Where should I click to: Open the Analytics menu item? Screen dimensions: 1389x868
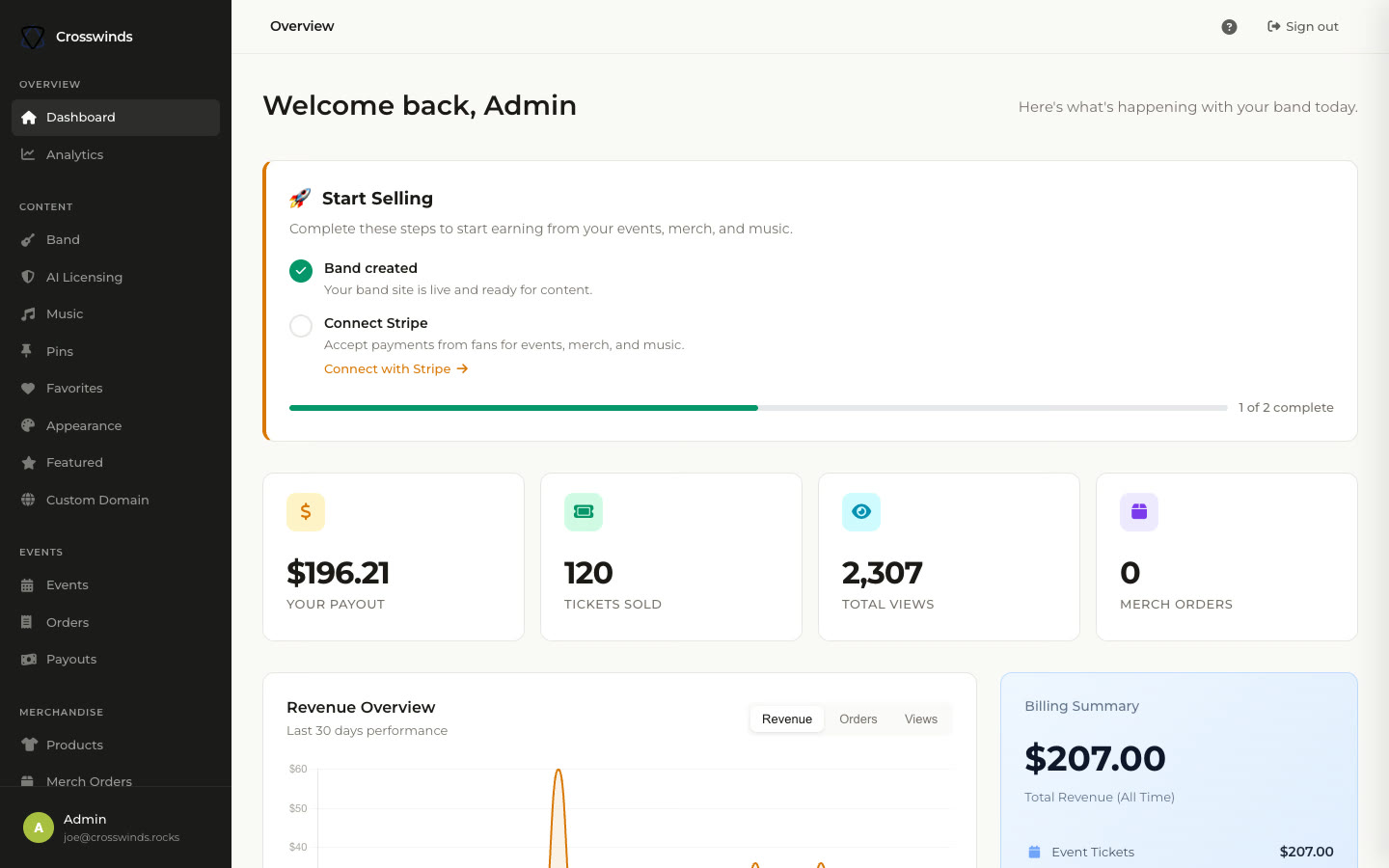point(116,154)
